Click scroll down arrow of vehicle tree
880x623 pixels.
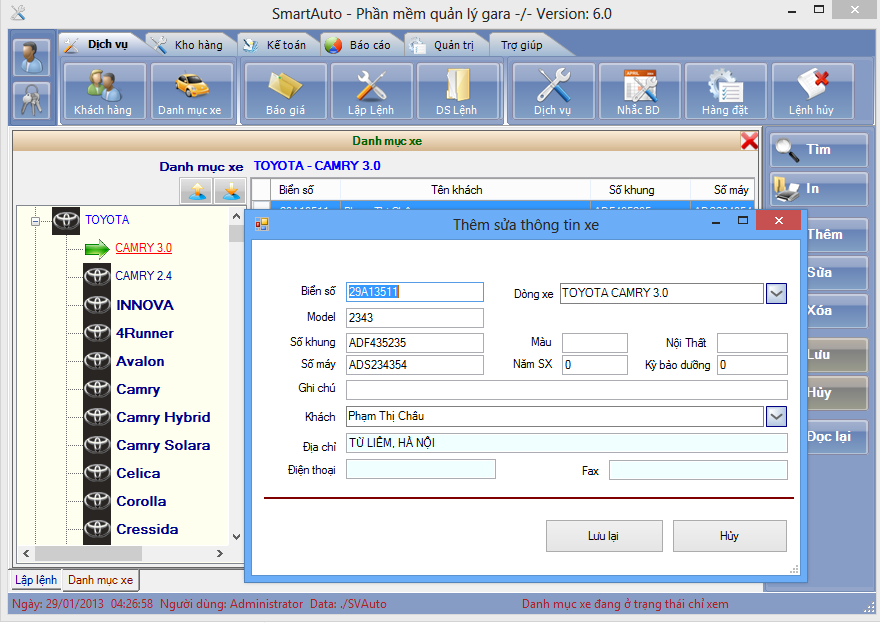tap(236, 537)
